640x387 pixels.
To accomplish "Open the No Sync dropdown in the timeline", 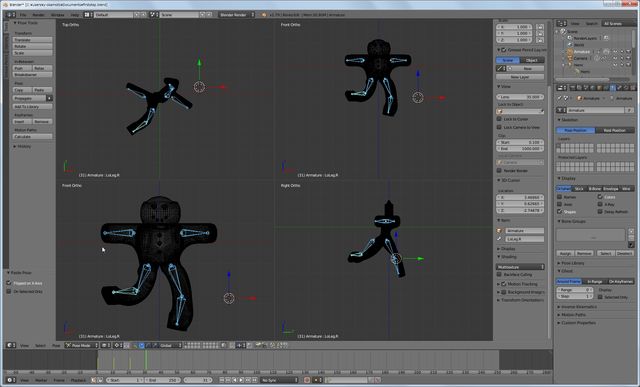I will pyautogui.click(x=280, y=380).
